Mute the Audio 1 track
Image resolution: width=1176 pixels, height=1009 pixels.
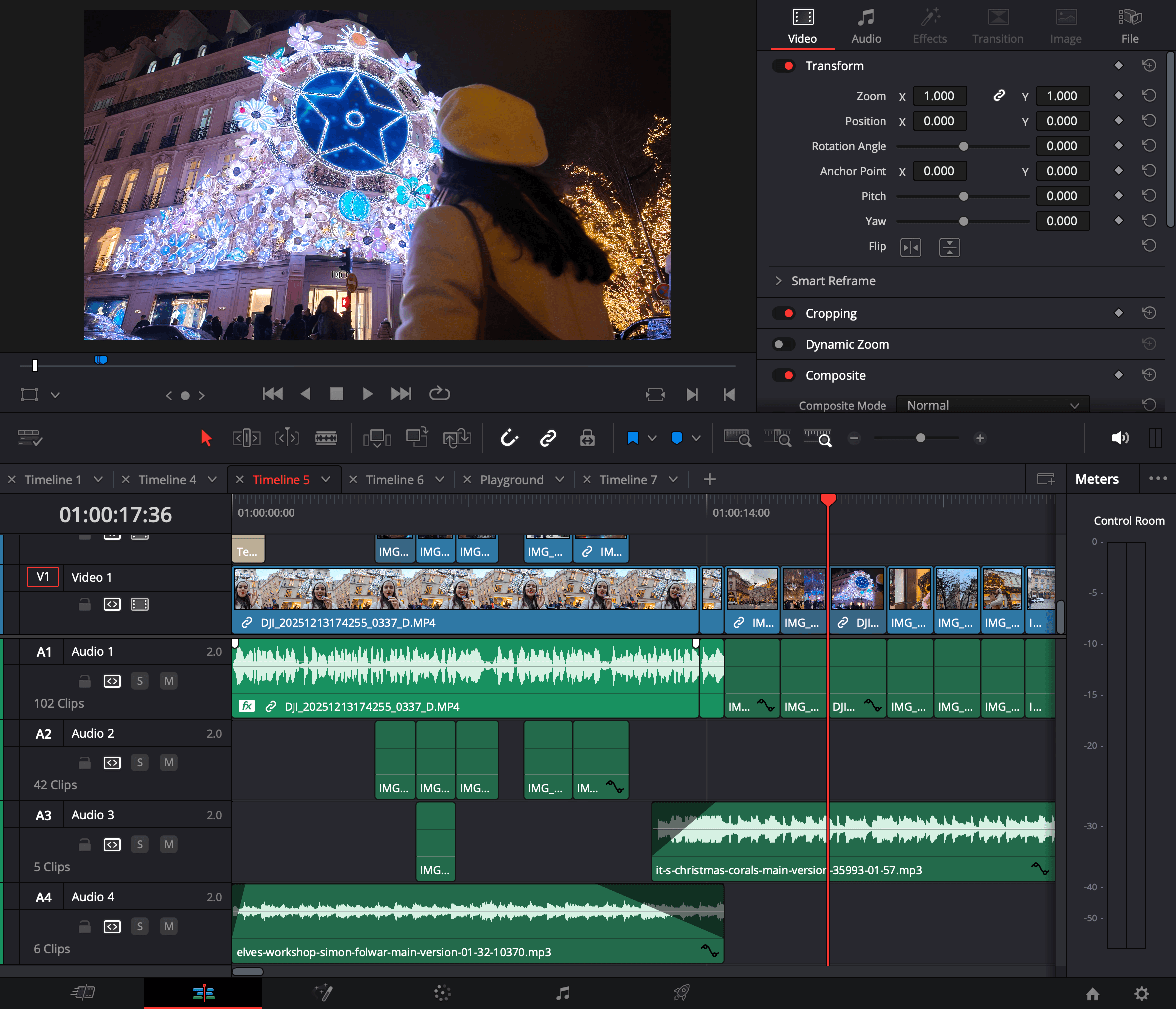point(169,681)
